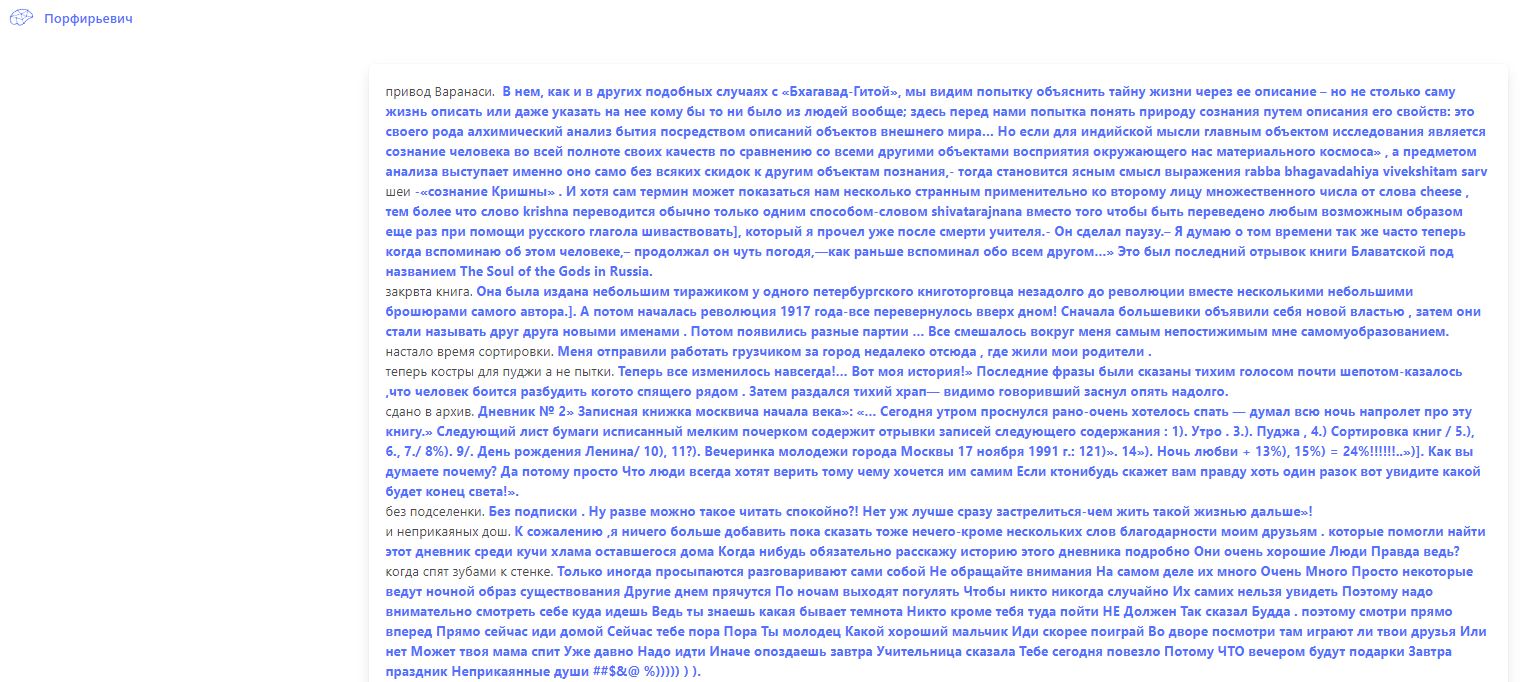Click 'когда спят зубами к стенке.'
This screenshot has width=1536, height=682.
(x=469, y=571)
